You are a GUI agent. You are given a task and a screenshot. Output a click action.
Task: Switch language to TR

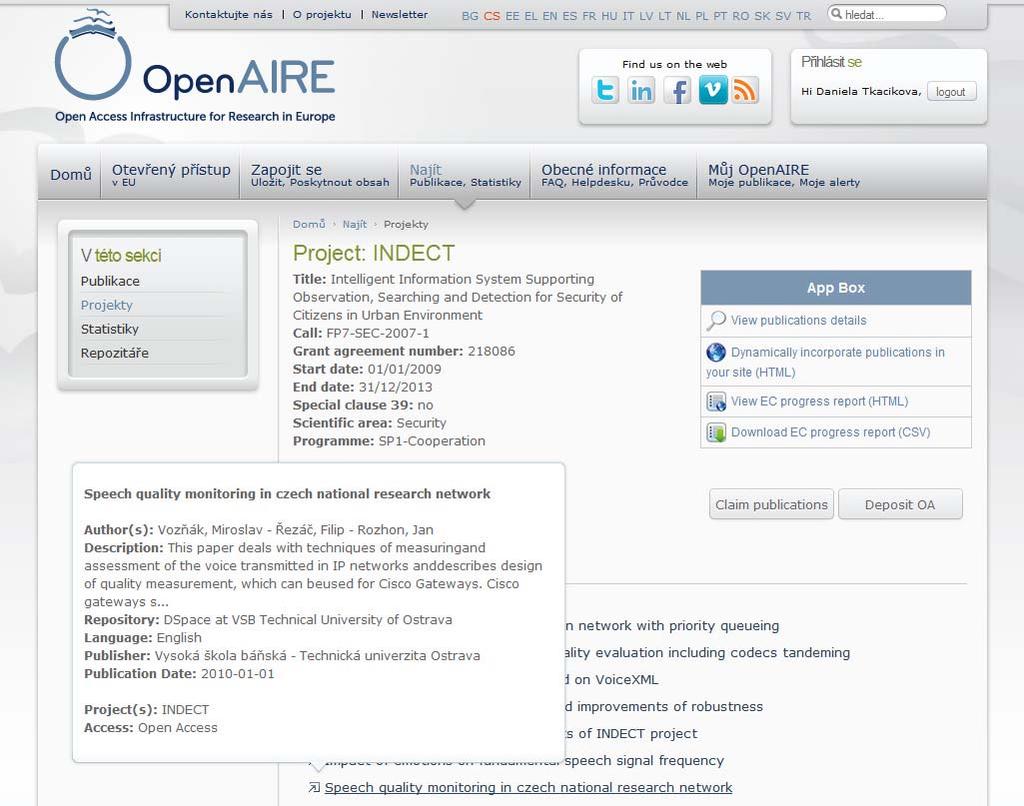point(803,16)
